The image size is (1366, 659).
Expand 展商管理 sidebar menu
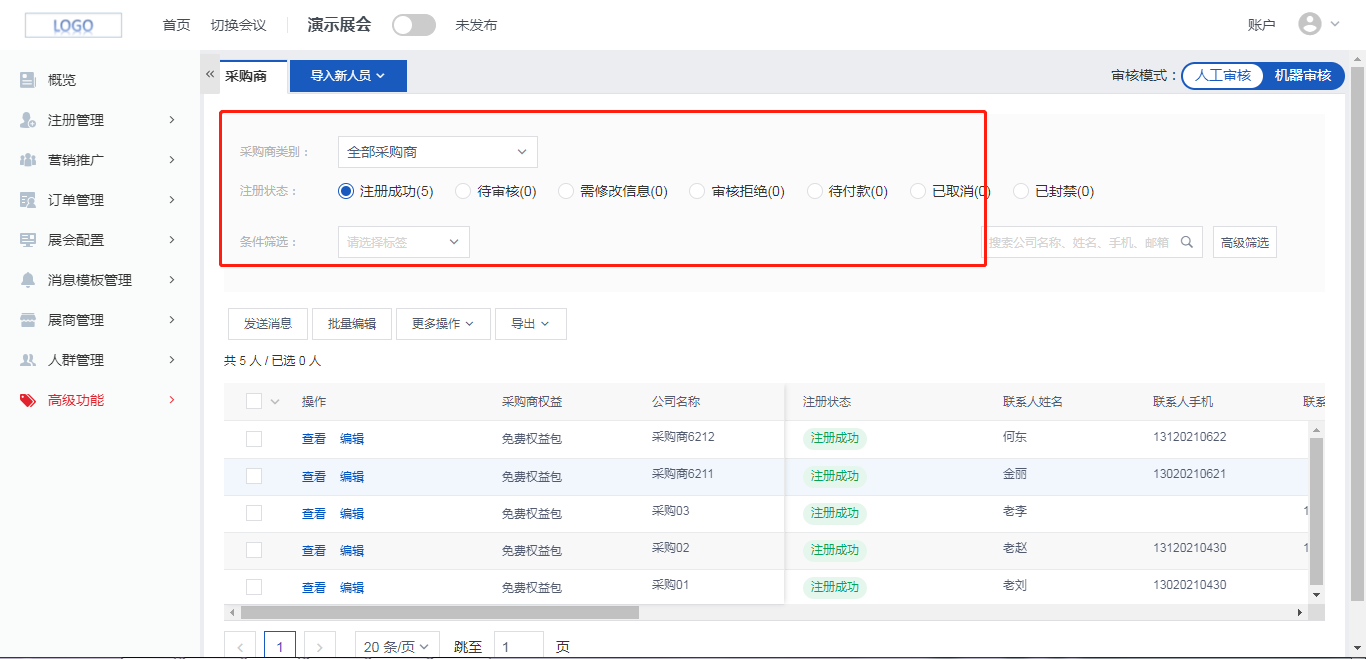172,320
